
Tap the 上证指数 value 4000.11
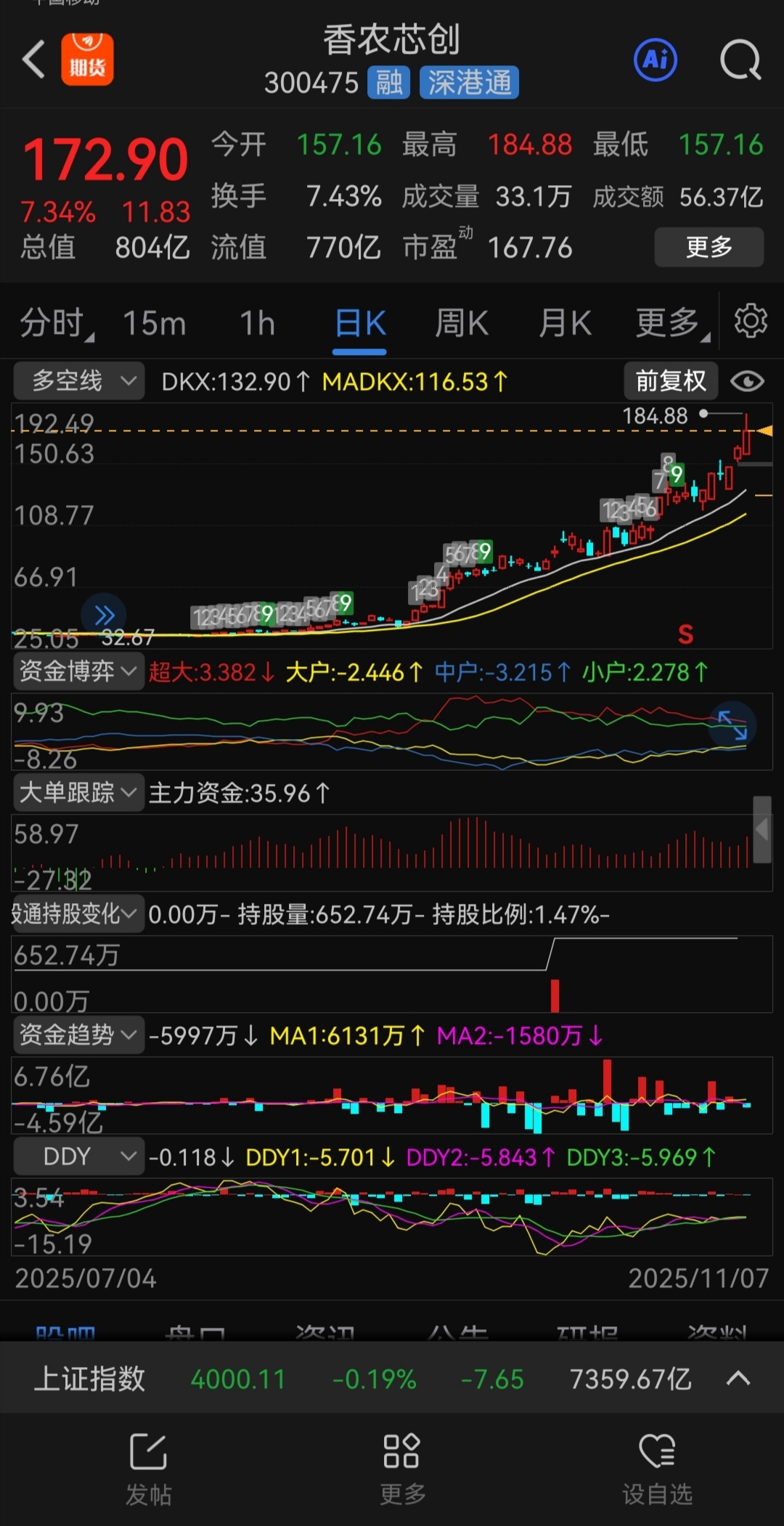click(x=238, y=1379)
